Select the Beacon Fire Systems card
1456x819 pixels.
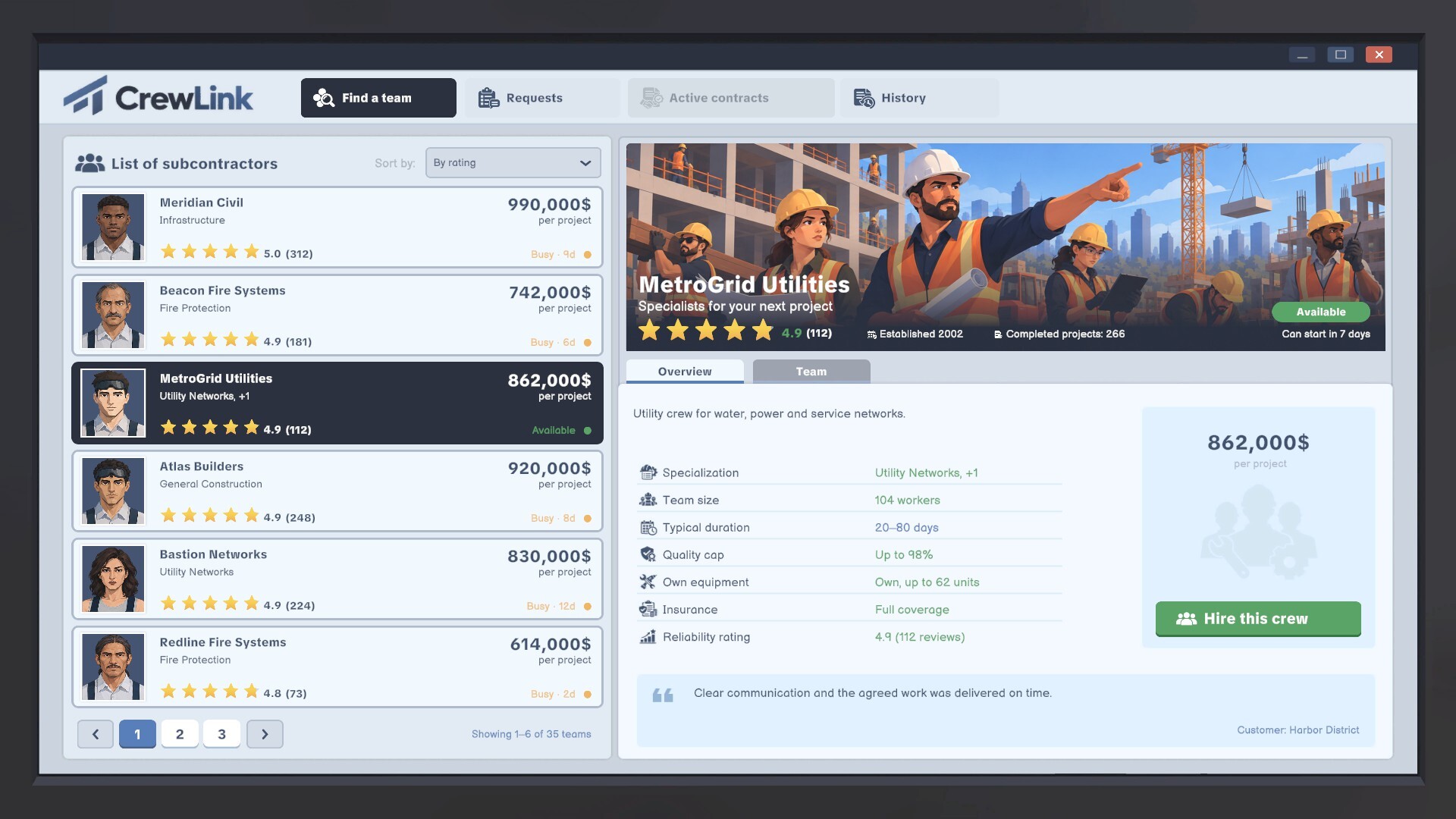click(x=337, y=315)
